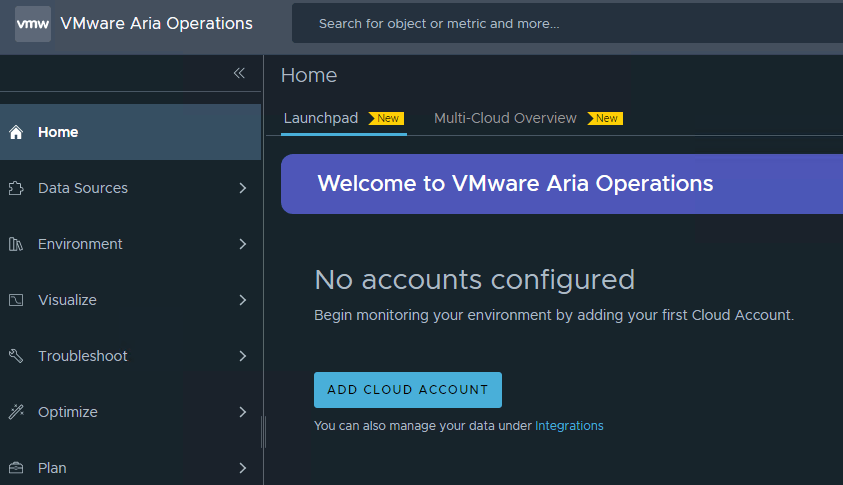This screenshot has width=843, height=485.
Task: Collapse the left navigation panel
Action: (x=239, y=73)
